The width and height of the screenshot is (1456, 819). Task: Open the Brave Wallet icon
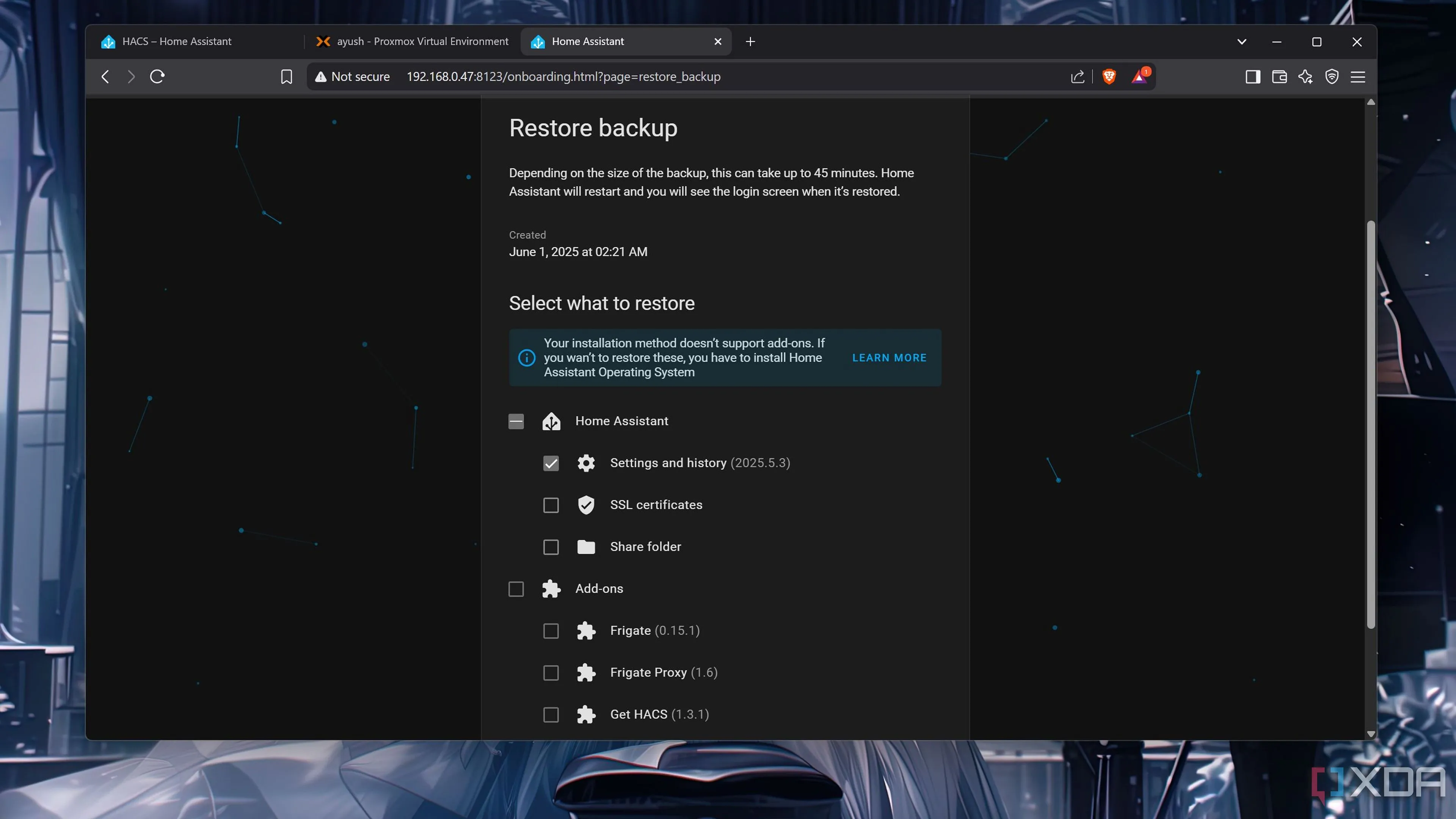1279,76
